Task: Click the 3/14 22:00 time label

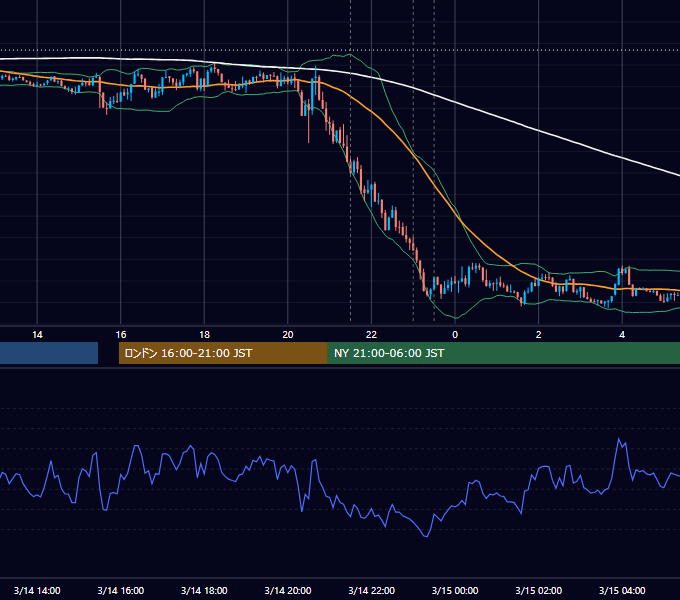Action: tap(372, 590)
